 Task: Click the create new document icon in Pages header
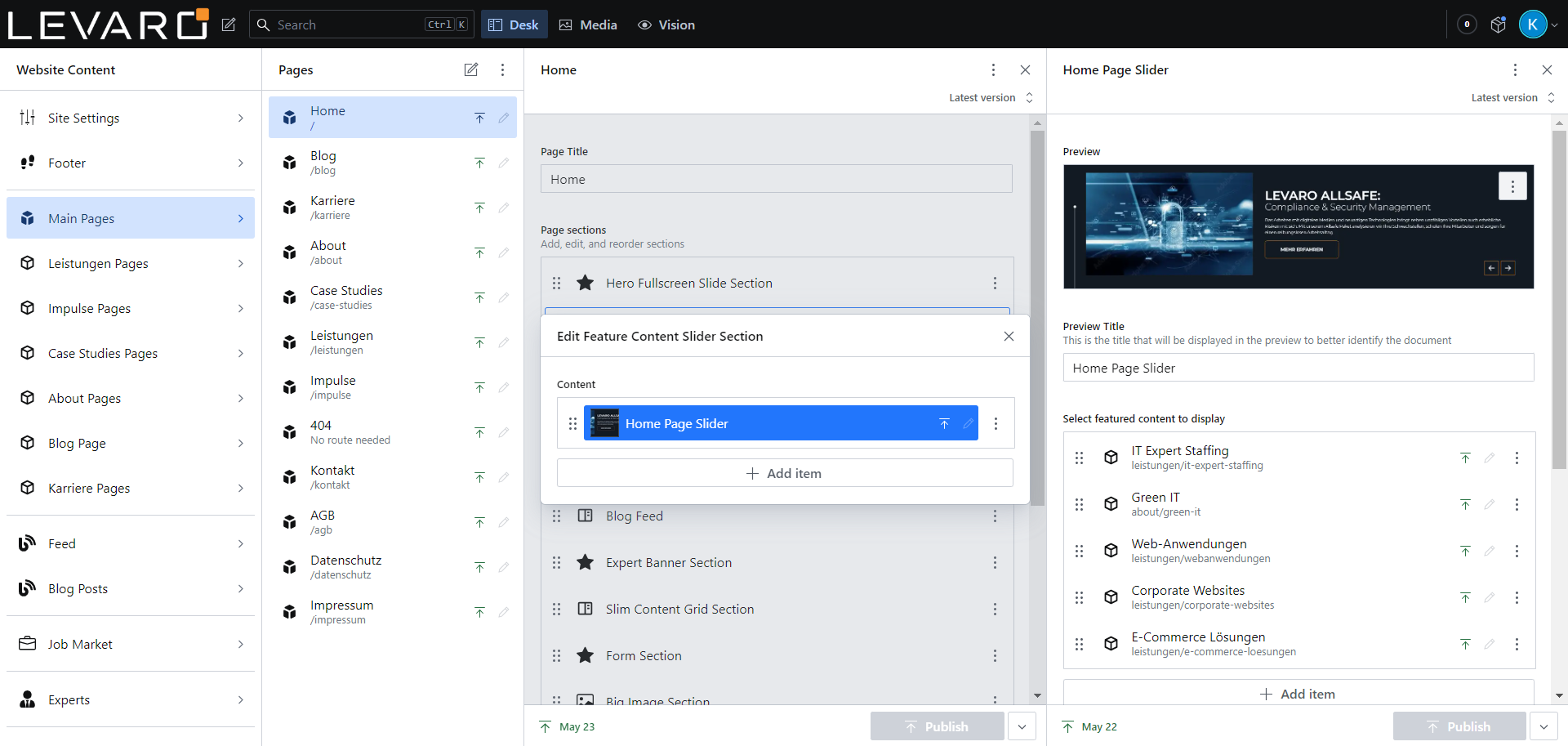click(x=471, y=70)
